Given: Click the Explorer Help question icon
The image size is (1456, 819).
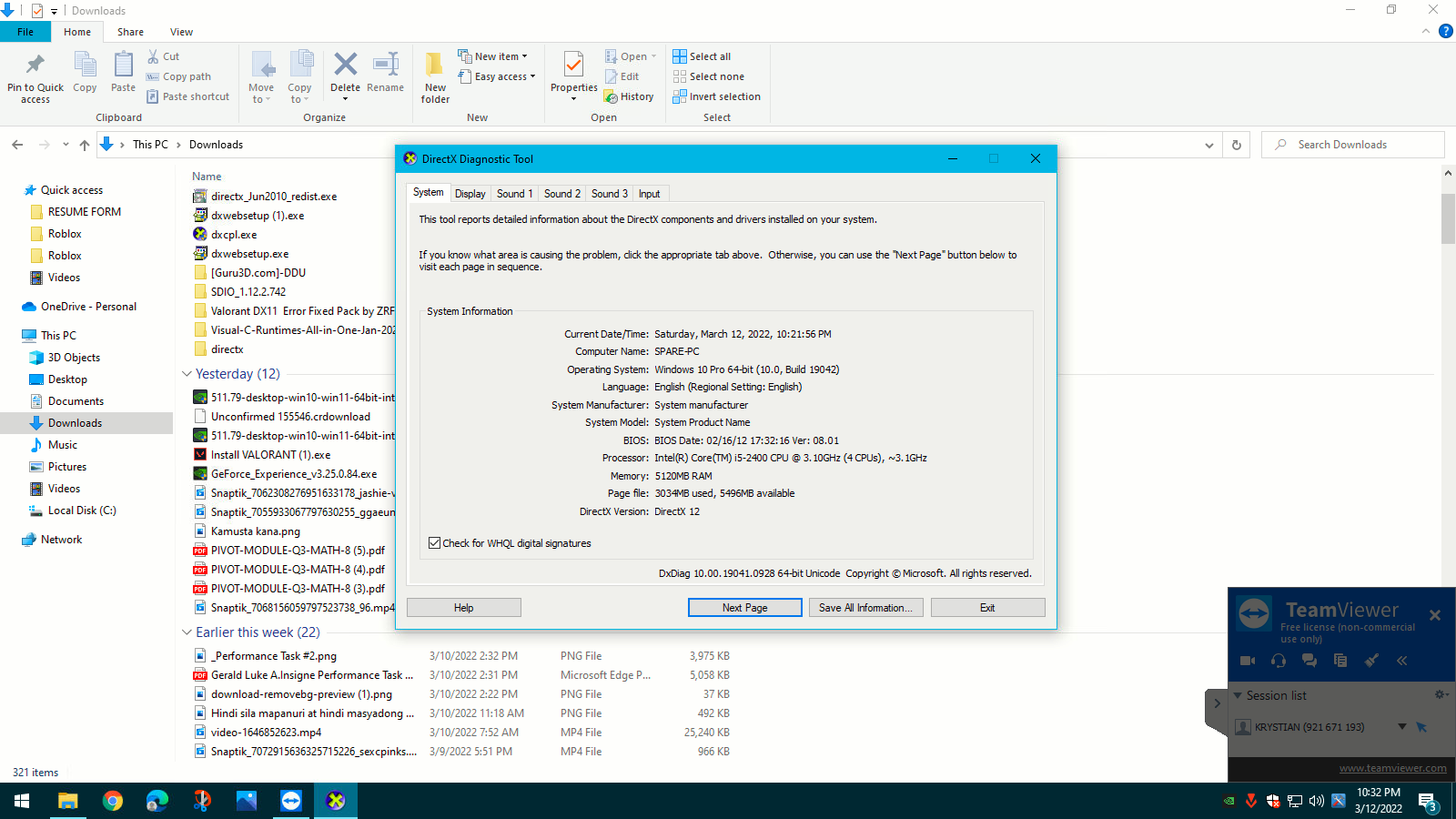Looking at the screenshot, I should pyautogui.click(x=1445, y=32).
